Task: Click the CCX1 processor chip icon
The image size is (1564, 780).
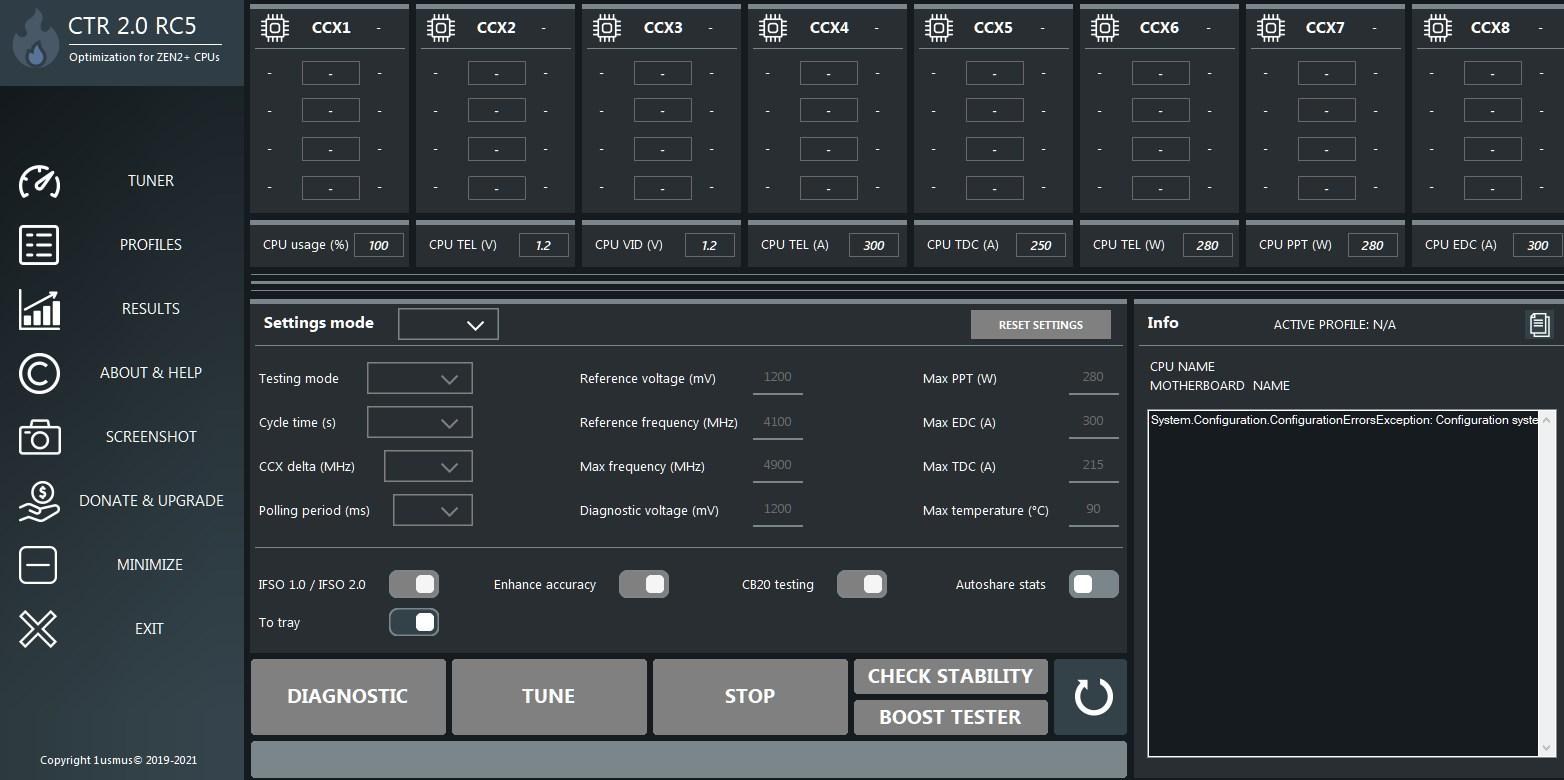Action: point(276,28)
